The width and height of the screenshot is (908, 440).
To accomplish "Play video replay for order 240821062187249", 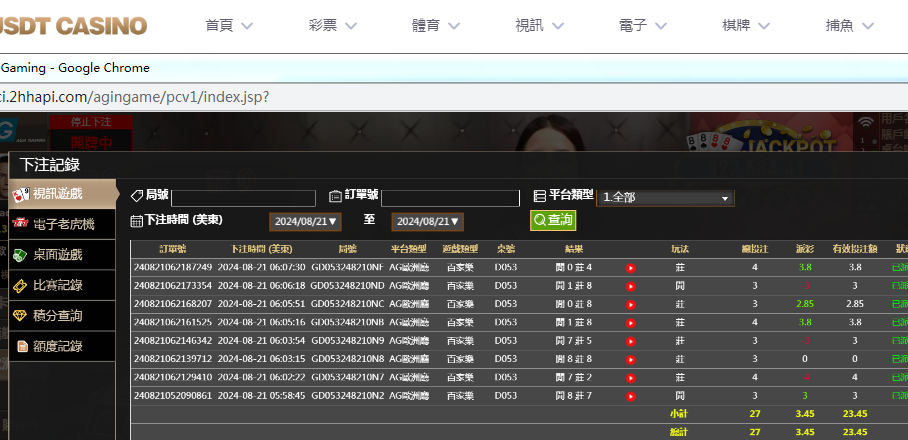I will (631, 268).
